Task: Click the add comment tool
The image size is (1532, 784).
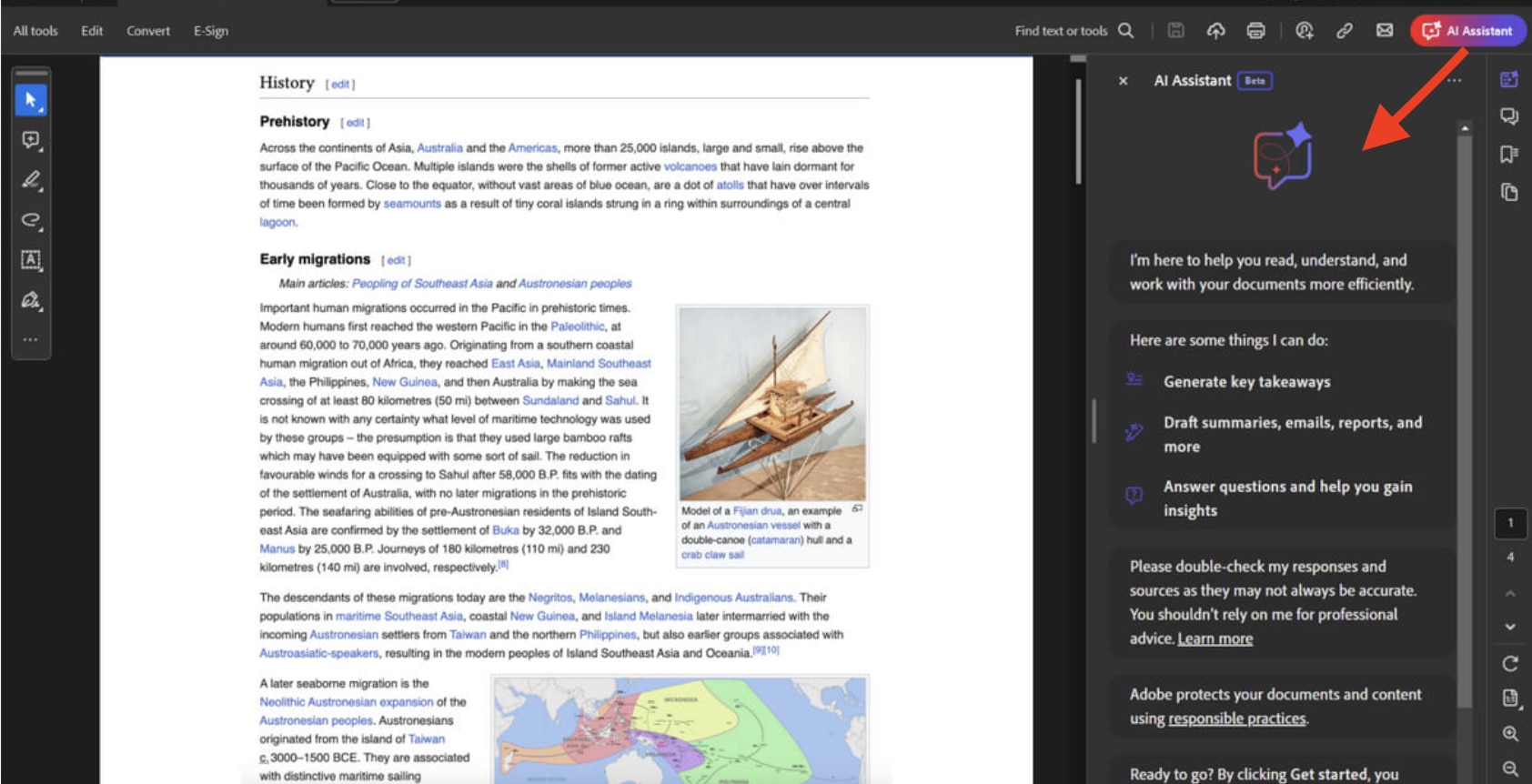Action: [31, 140]
